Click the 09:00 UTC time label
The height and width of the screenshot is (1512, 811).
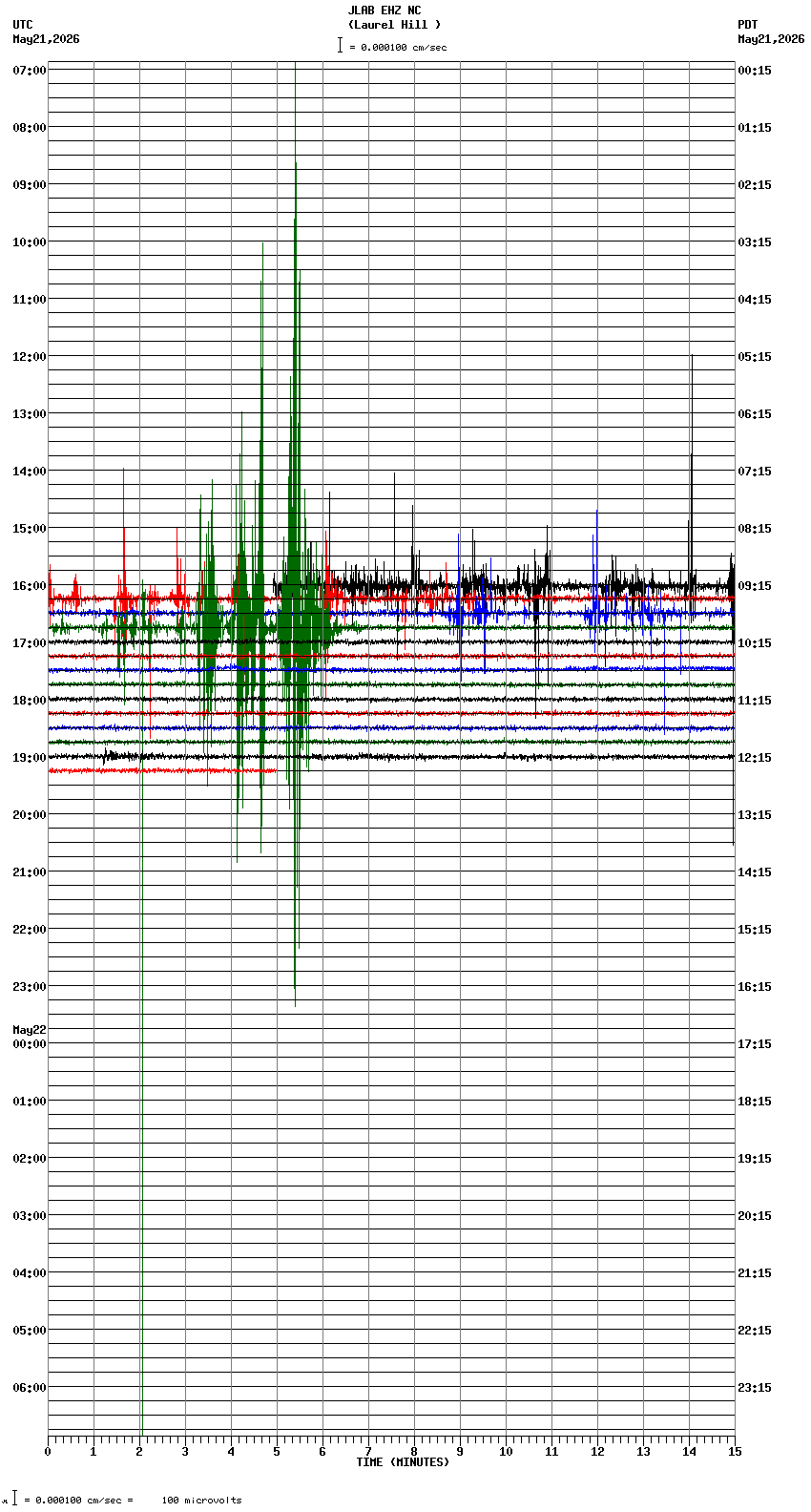pyautogui.click(x=30, y=185)
